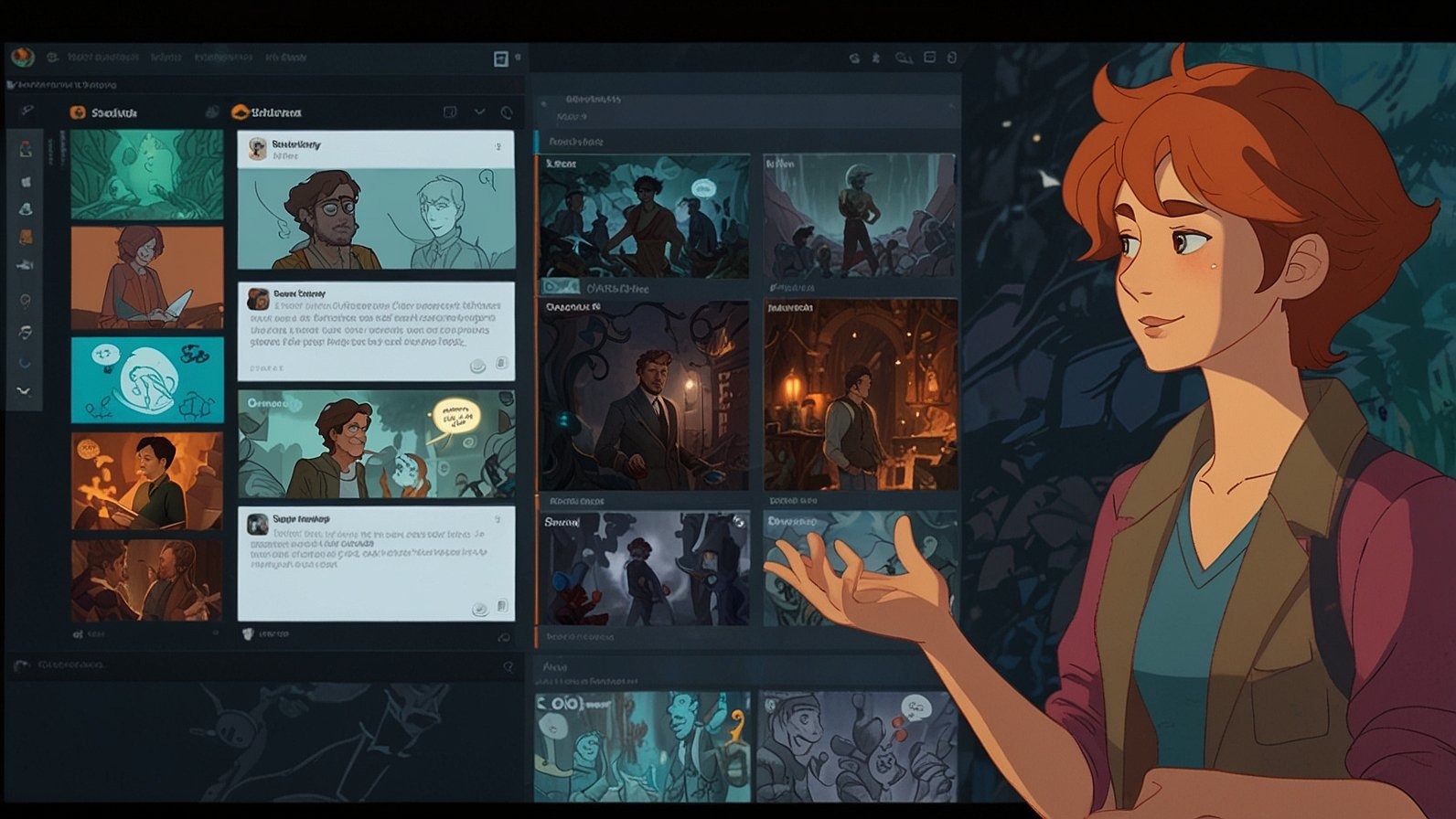Image resolution: width=1456 pixels, height=819 pixels.
Task: Click the round reaction icon on first text post
Action: 477,366
